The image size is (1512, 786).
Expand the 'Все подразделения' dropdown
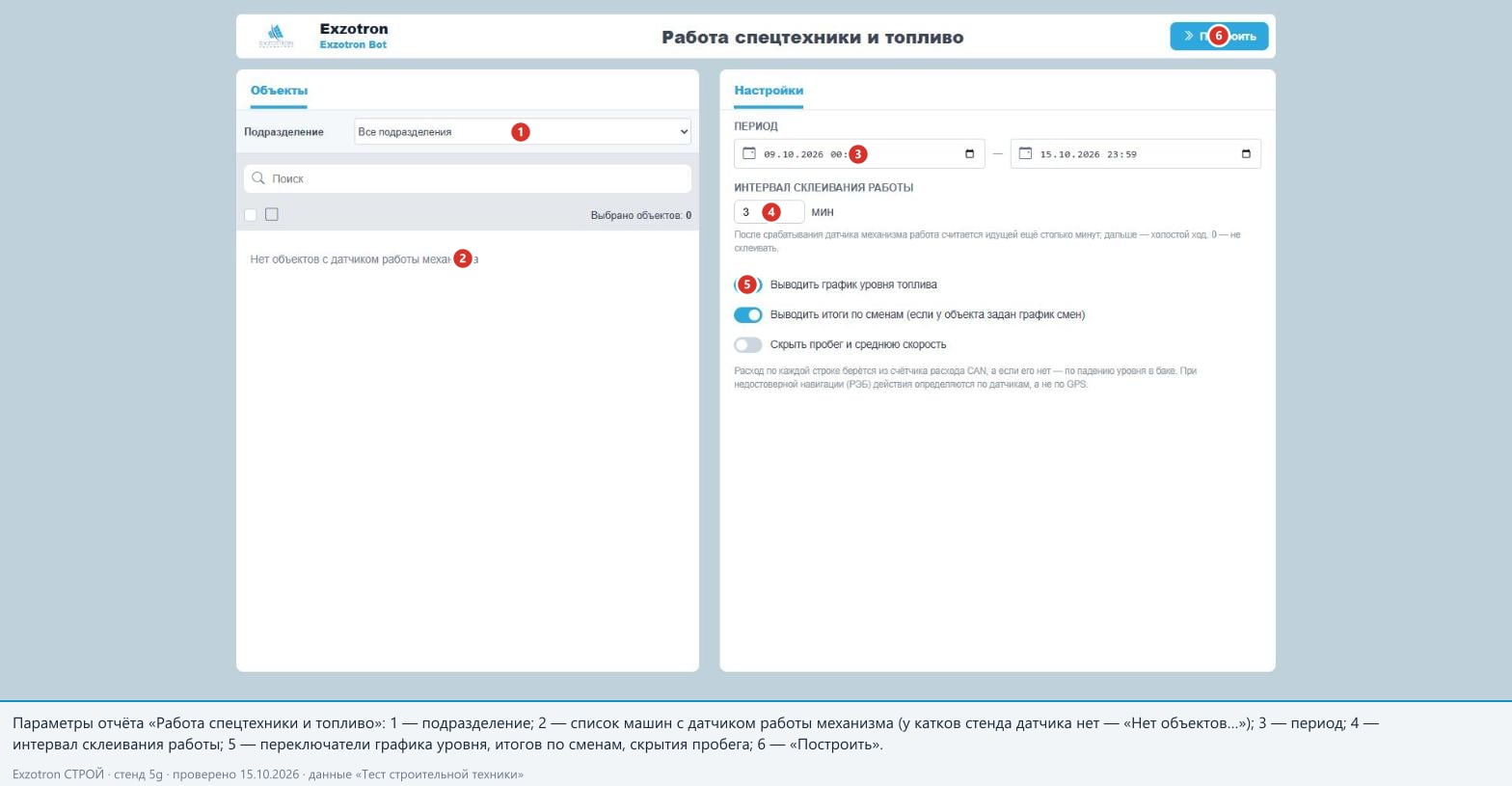pos(523,132)
